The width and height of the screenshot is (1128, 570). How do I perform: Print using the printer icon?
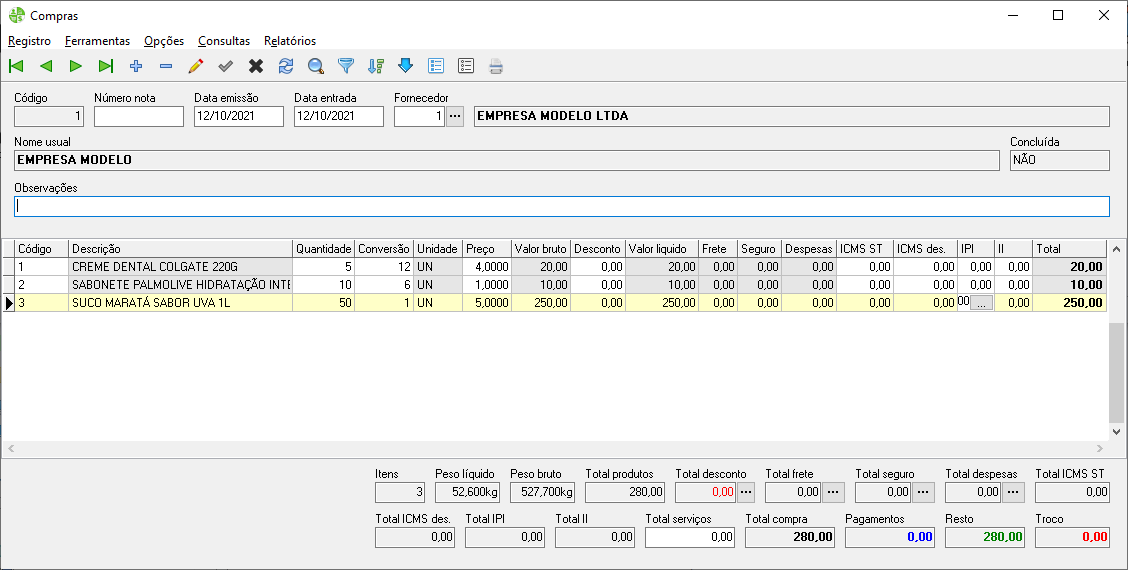(x=495, y=67)
